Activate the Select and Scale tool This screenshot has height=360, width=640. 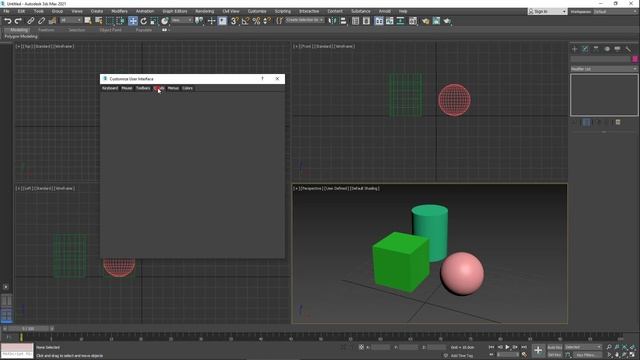pos(153,21)
